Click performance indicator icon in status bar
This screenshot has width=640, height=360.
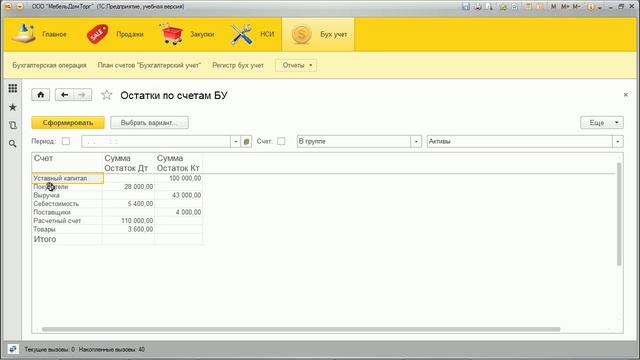click(13, 349)
